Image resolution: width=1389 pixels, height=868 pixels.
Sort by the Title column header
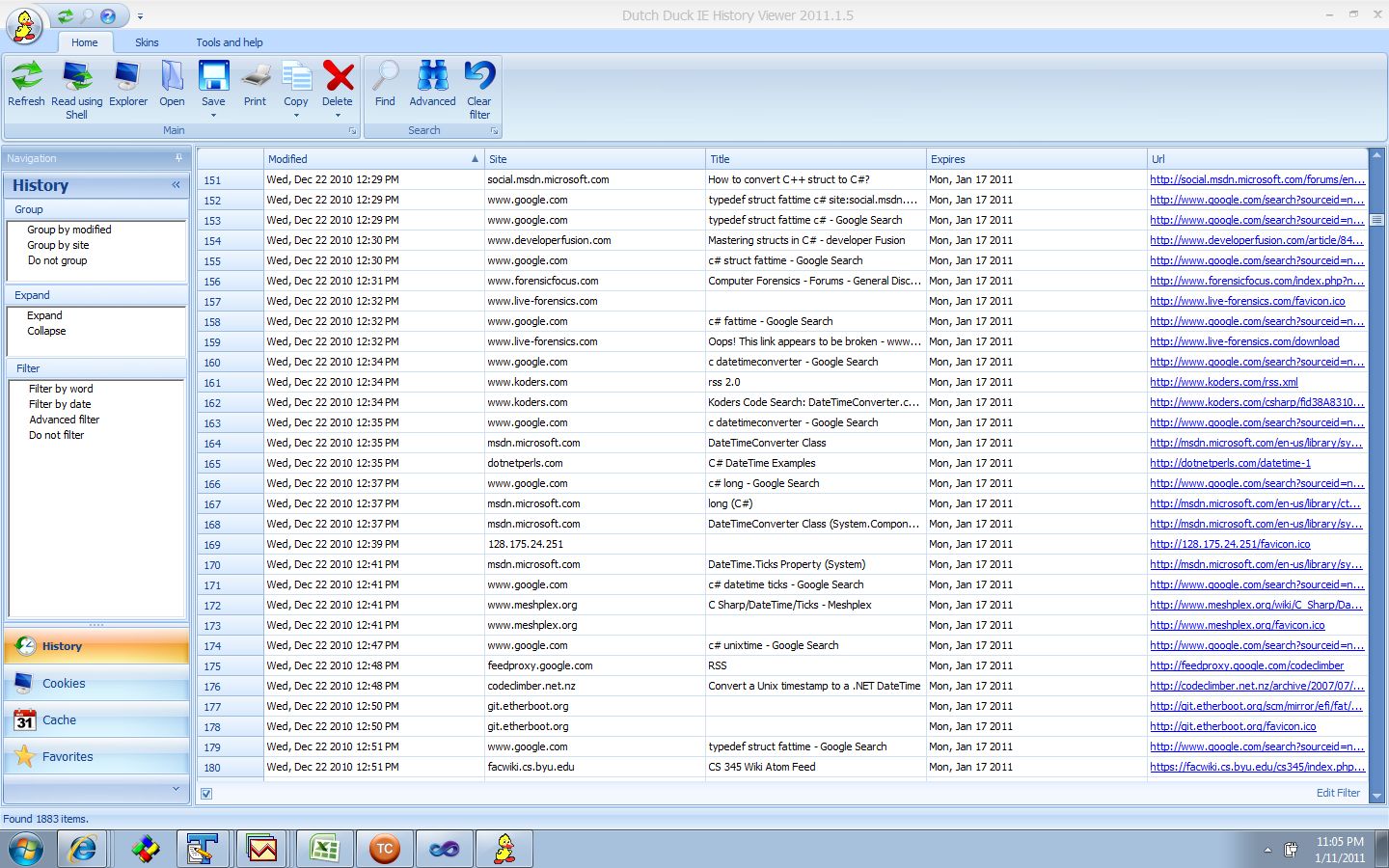pos(815,159)
